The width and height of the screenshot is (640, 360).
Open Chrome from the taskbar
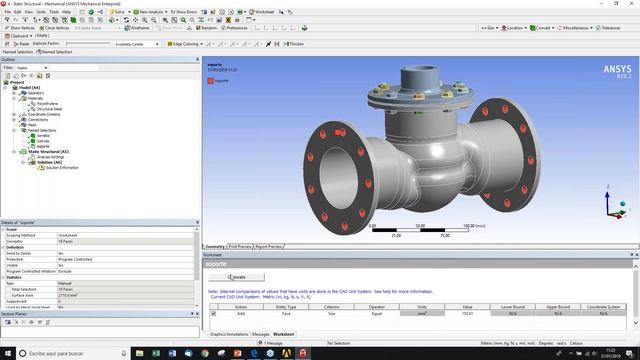tap(205, 353)
